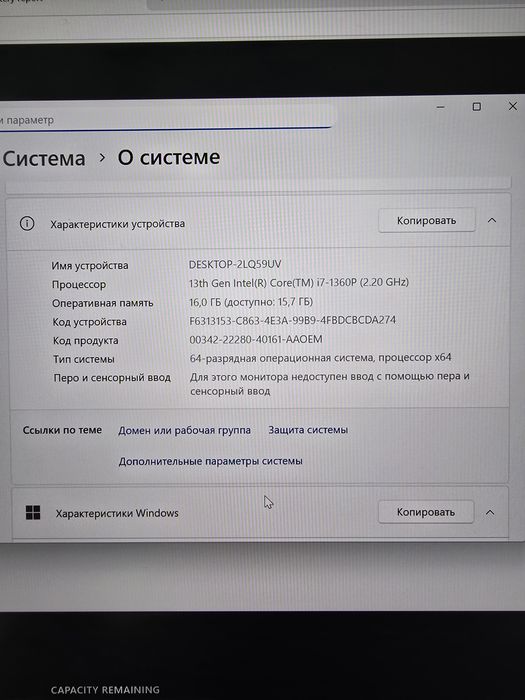This screenshot has width=525, height=700.
Task: Click the Перо и сенсорный ввод label
Action: tap(112, 378)
